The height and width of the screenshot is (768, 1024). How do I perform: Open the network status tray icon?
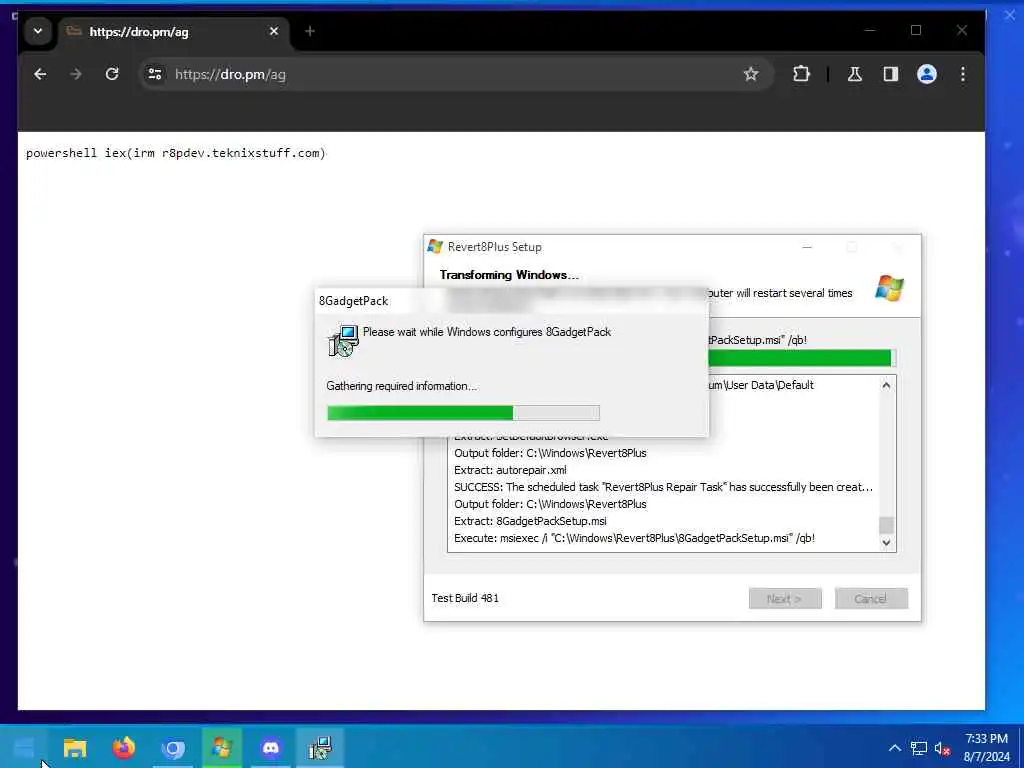coord(919,748)
